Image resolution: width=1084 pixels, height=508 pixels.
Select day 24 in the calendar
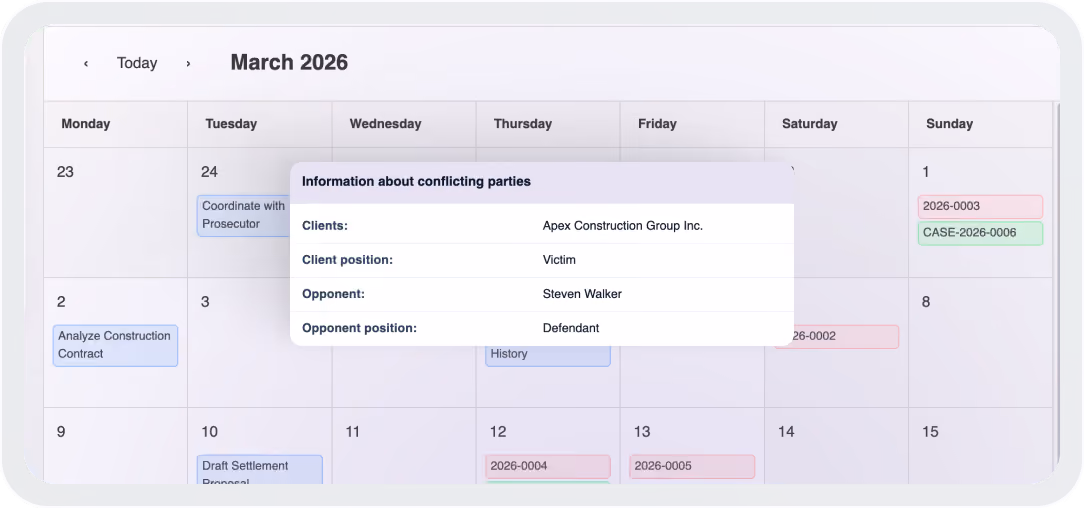[209, 172]
